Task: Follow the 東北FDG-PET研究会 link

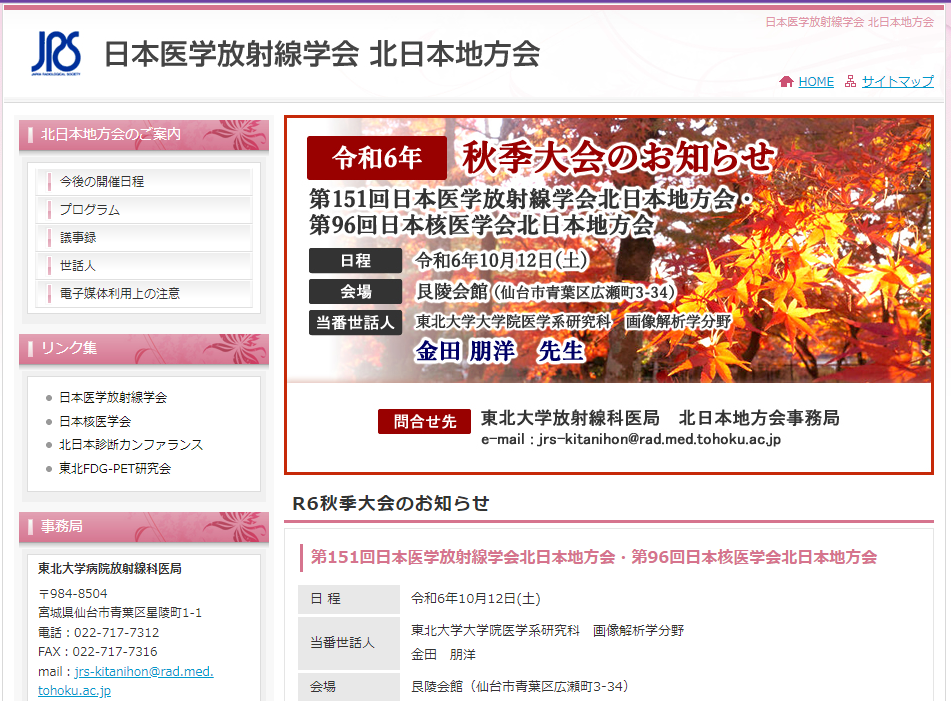Action: coord(115,468)
